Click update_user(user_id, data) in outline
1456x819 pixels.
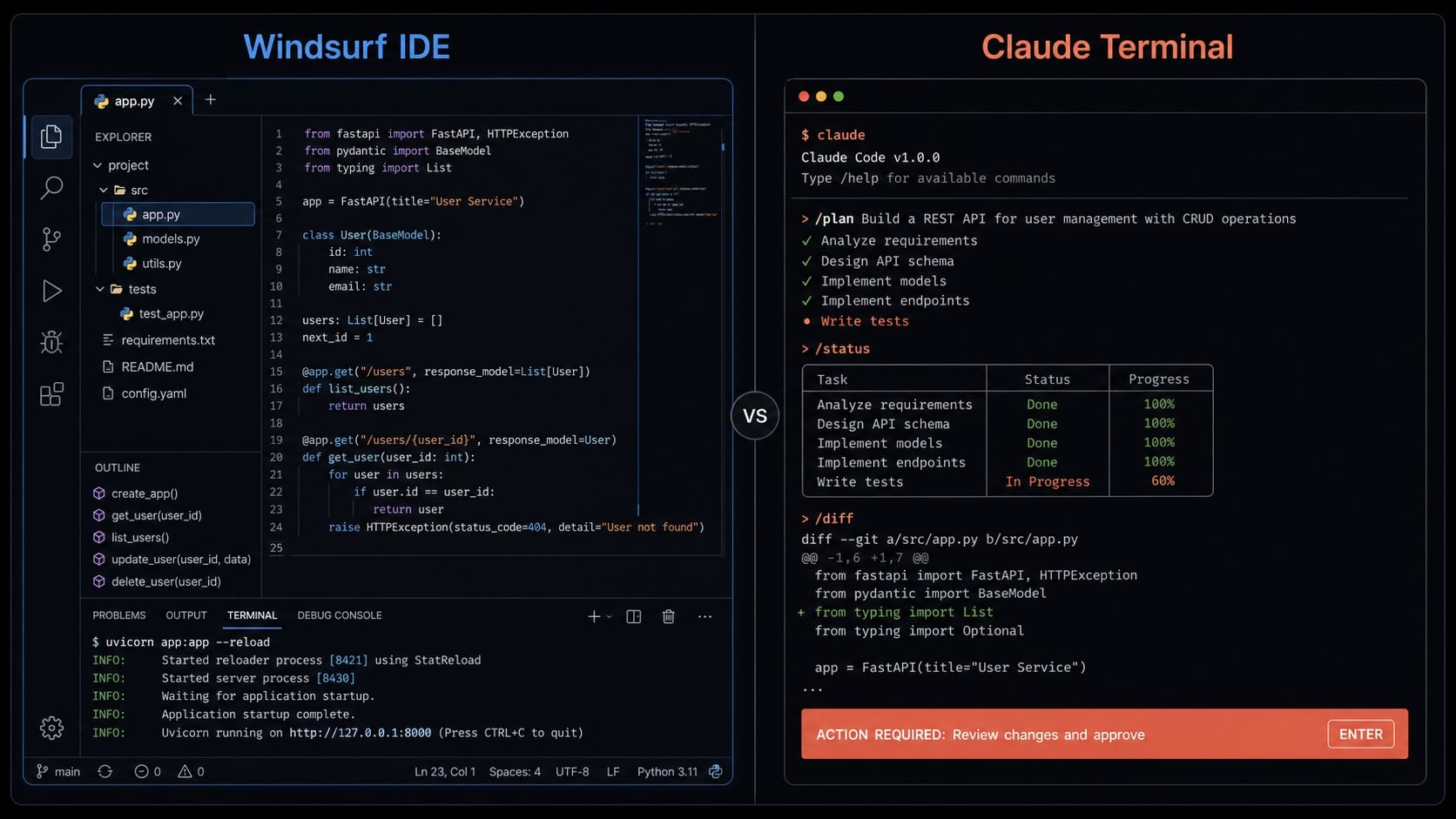172,560
